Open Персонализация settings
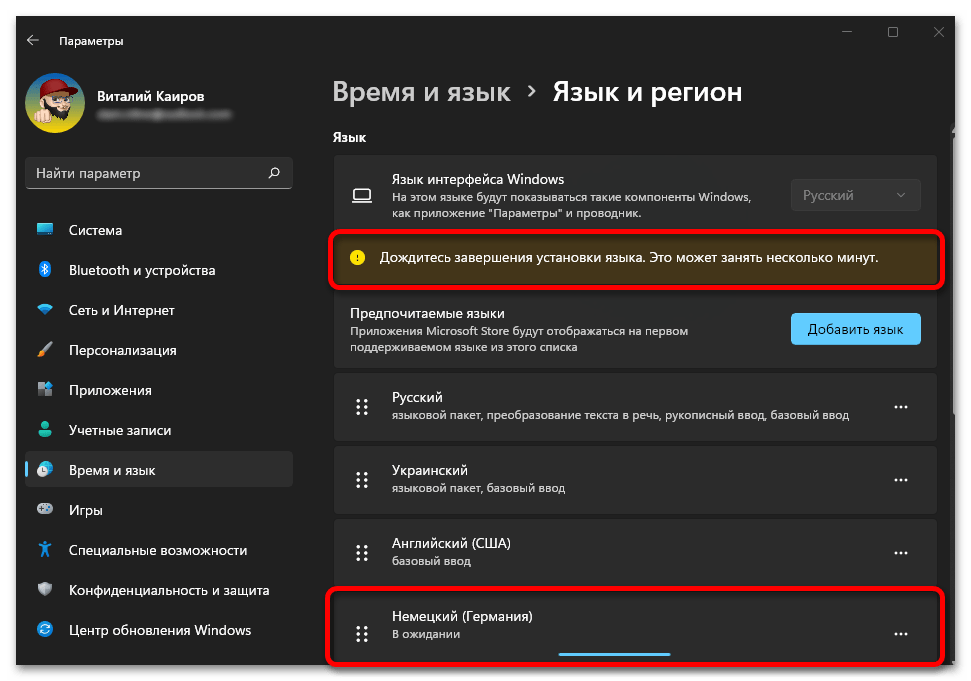Image resolution: width=971 pixels, height=681 pixels. pos(159,350)
